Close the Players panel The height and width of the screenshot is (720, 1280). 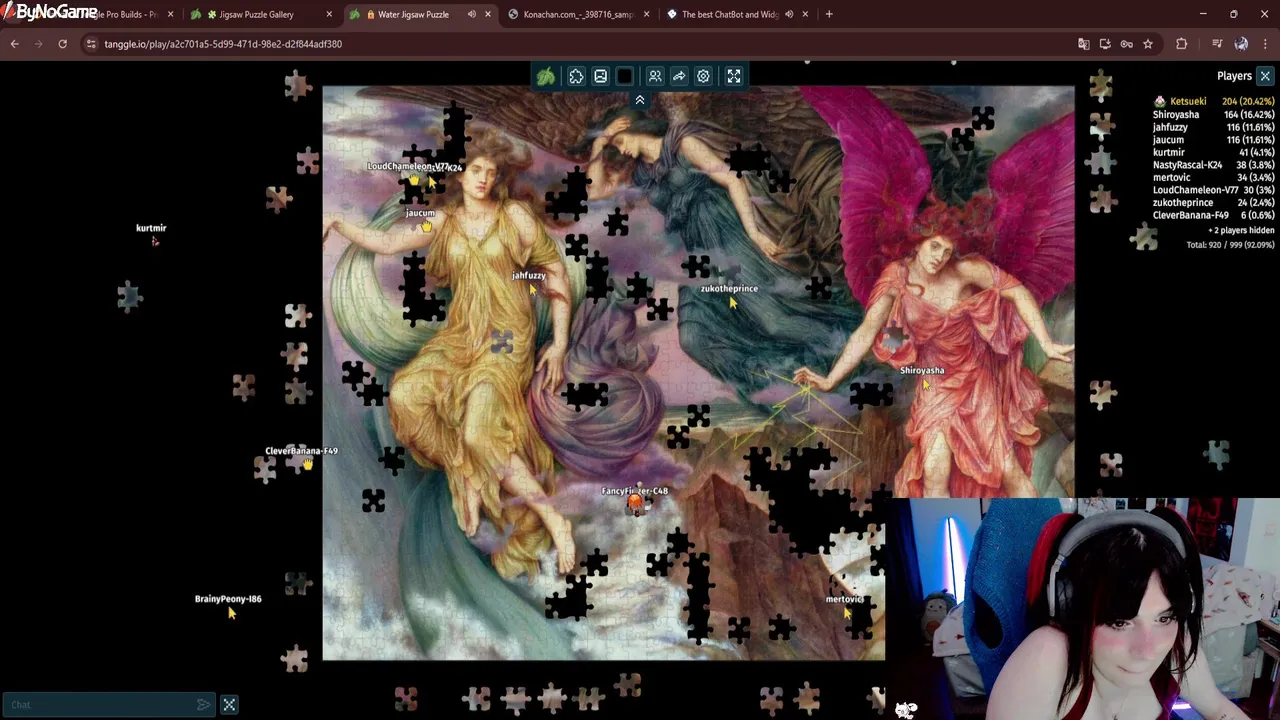pyautogui.click(x=1265, y=76)
